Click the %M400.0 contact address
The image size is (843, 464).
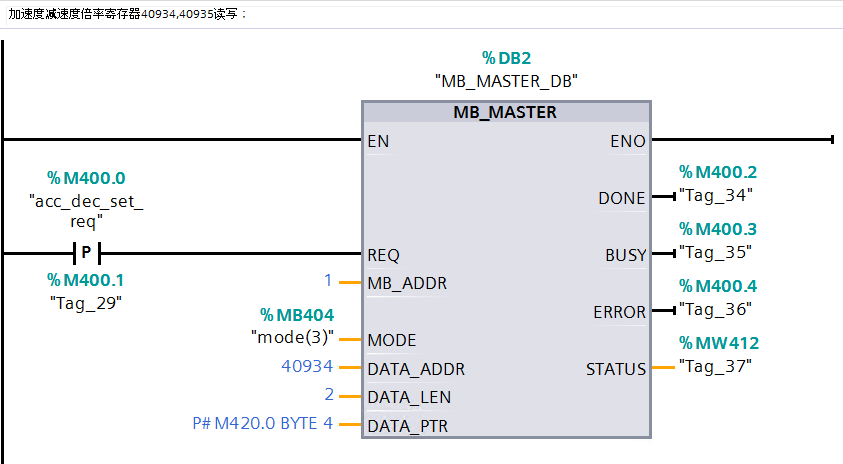coord(86,178)
